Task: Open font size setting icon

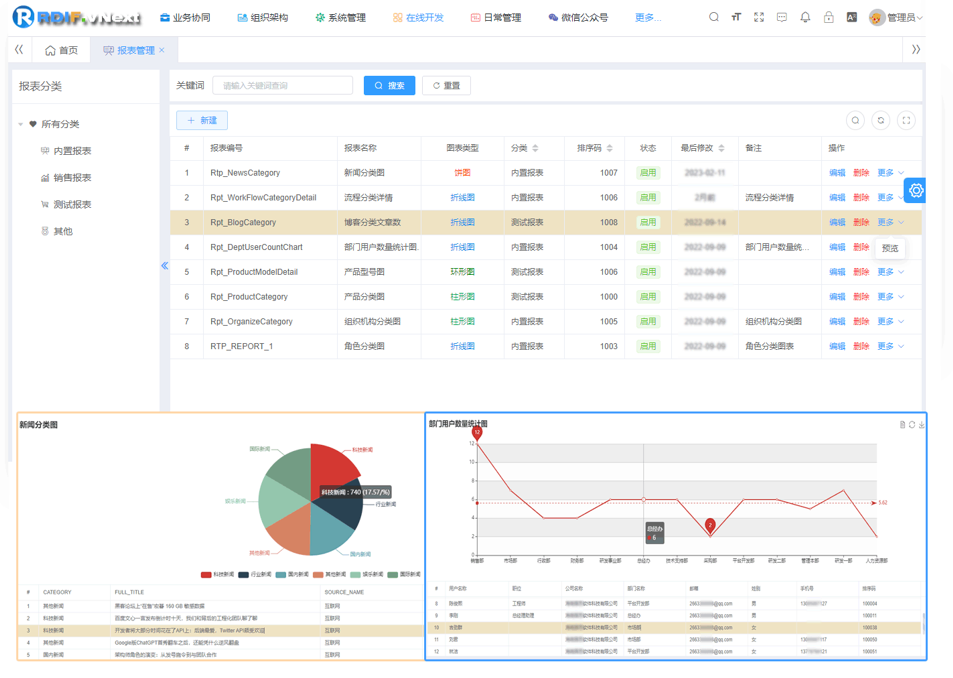Action: [736, 17]
